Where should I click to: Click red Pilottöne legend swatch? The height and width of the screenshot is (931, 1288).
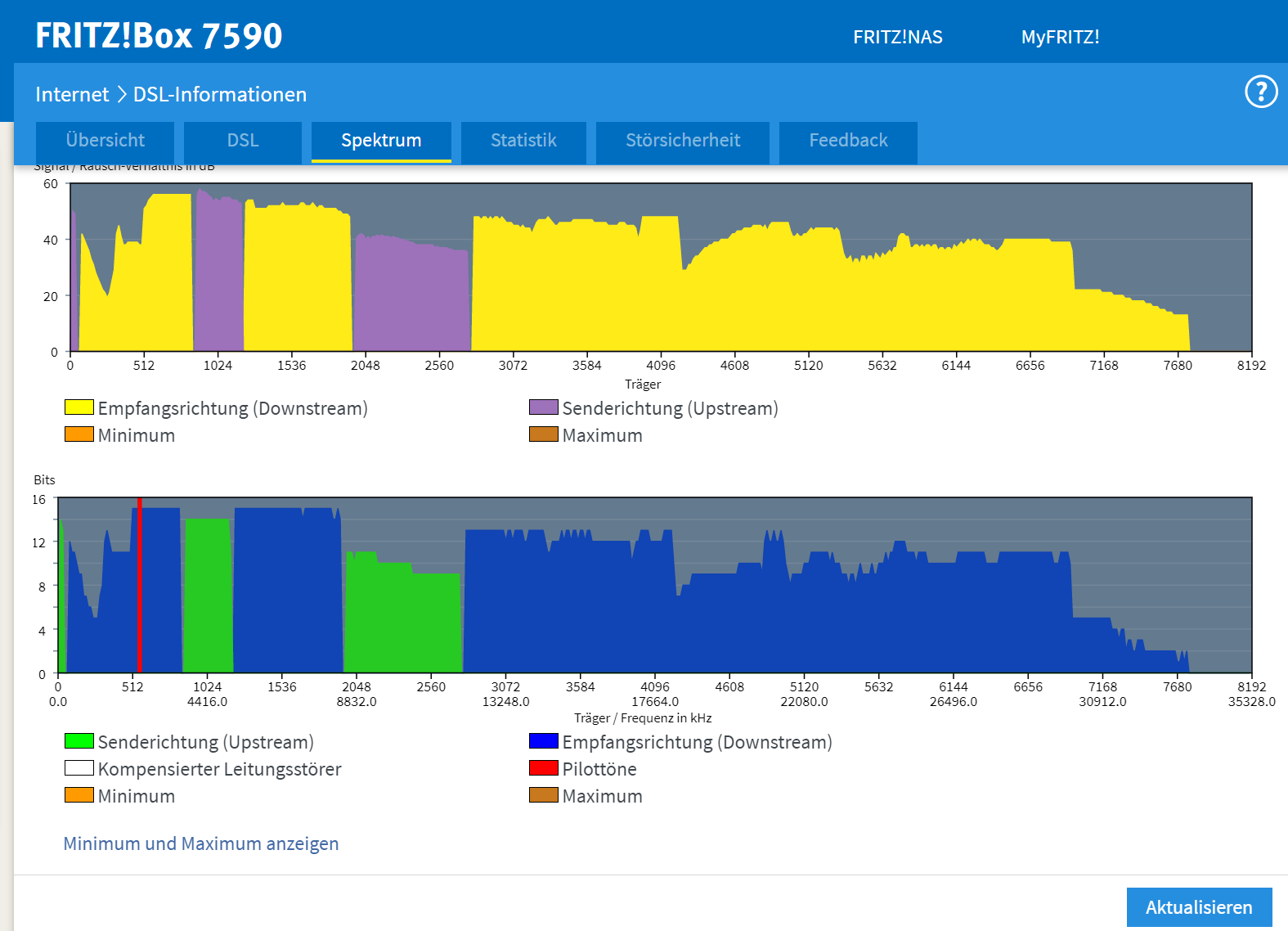(x=544, y=768)
